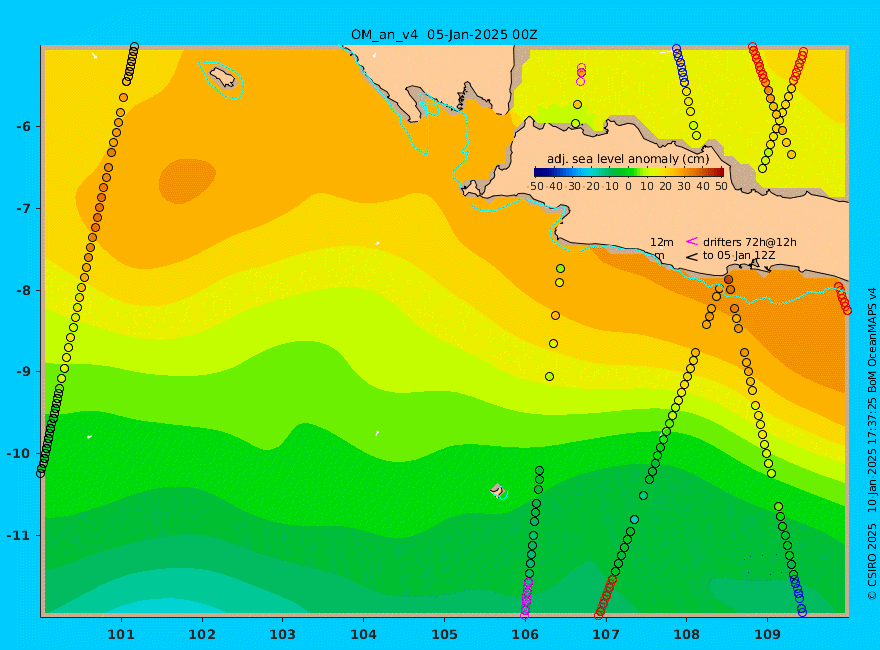Click the magenta drifter arrow legend symbol
The height and width of the screenshot is (650, 880).
coord(692,241)
